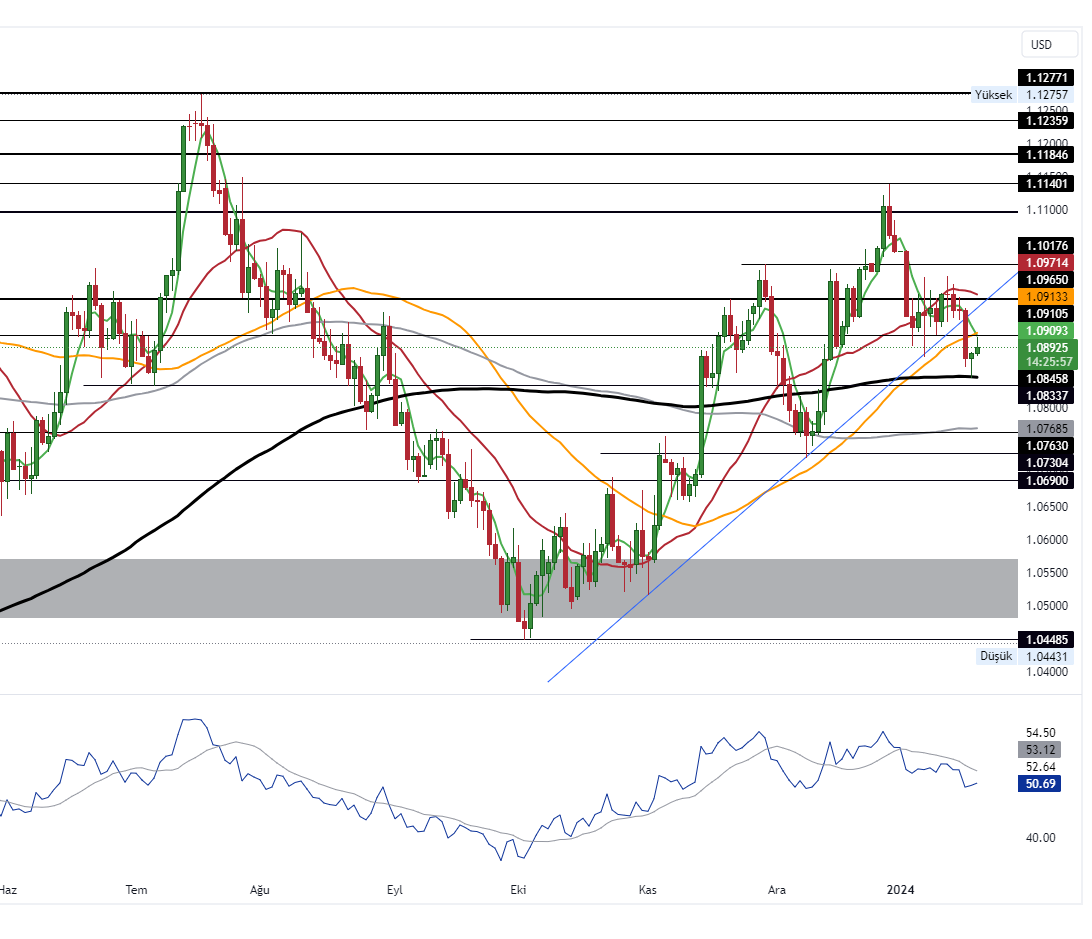The image size is (1092, 939).
Task: Click the Eki month on time axis
Action: (x=518, y=889)
